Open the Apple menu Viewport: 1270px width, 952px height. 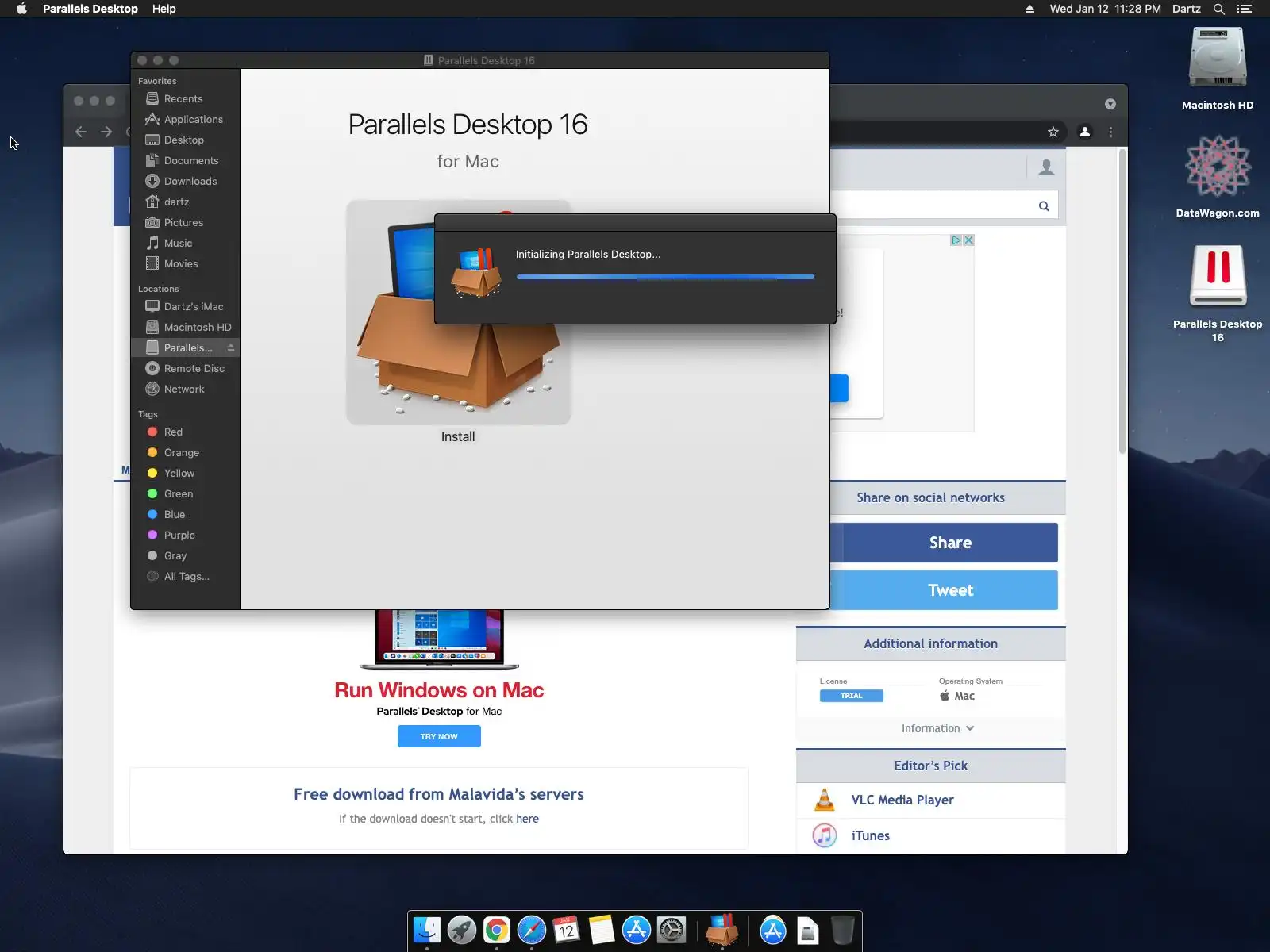pos(21,9)
